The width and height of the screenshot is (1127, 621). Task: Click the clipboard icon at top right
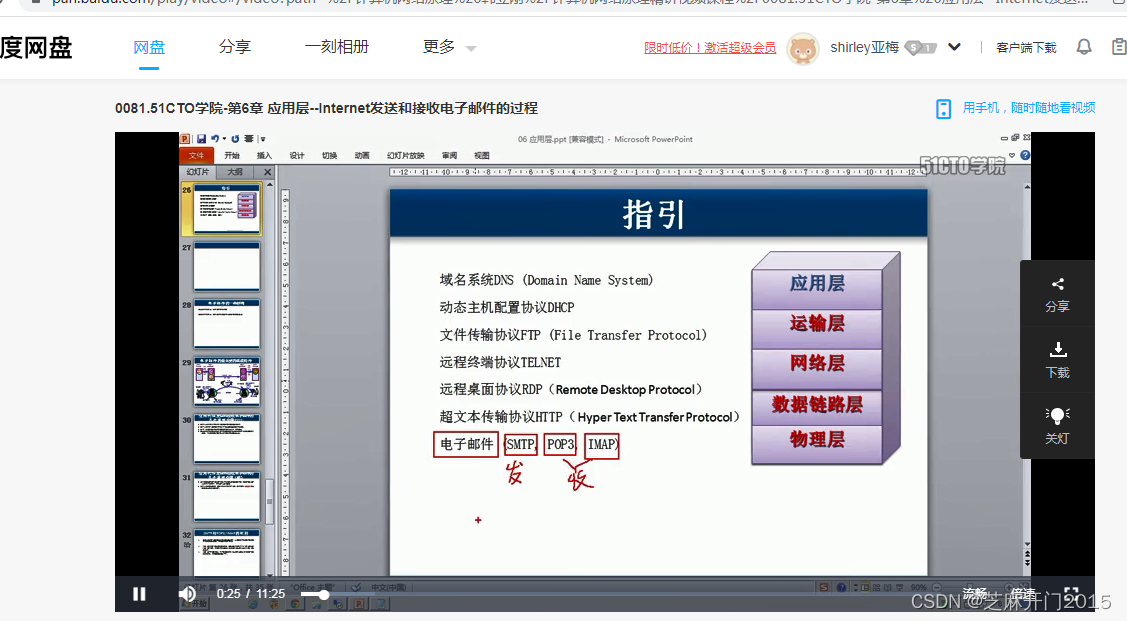click(x=1119, y=47)
